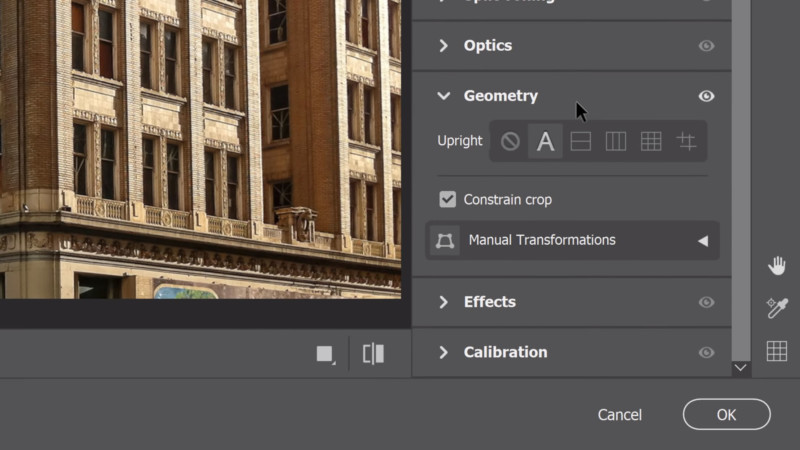Select Guided Upright tool
This screenshot has width=800, height=450.
pyautogui.click(x=686, y=141)
